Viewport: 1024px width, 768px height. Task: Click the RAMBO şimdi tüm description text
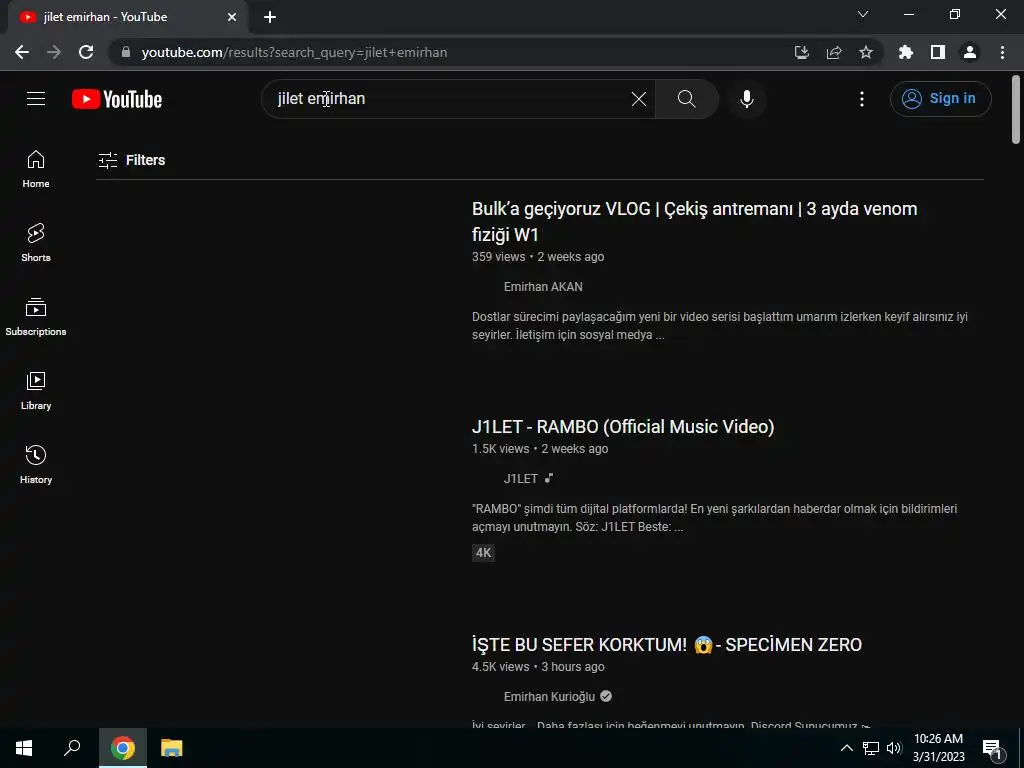pos(714,517)
